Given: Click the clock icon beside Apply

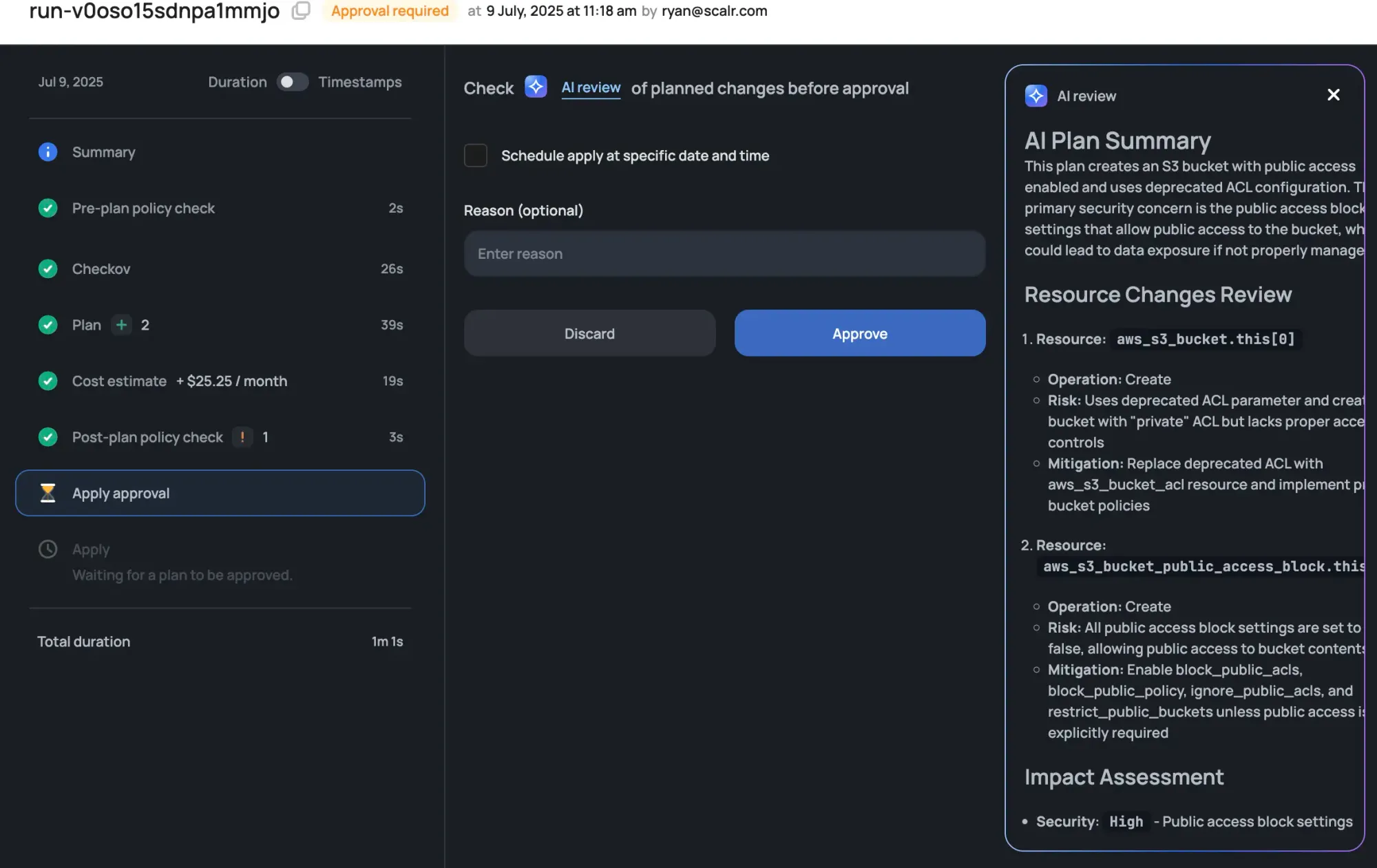Looking at the screenshot, I should 48,549.
